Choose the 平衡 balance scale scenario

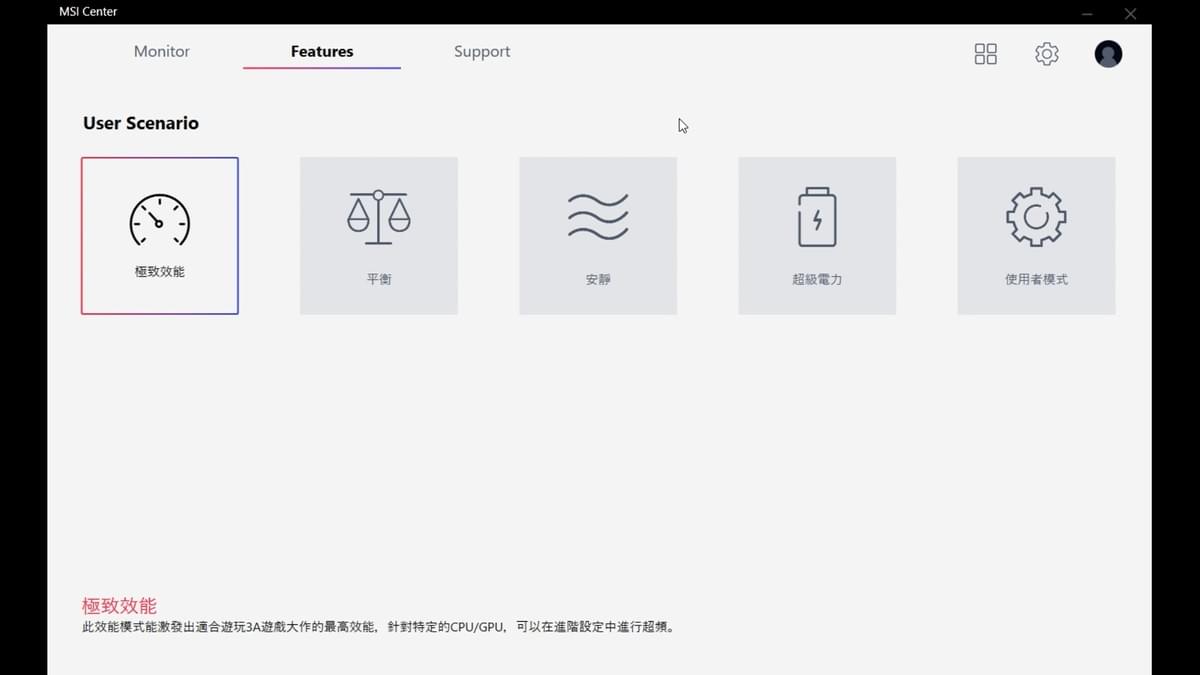(379, 236)
